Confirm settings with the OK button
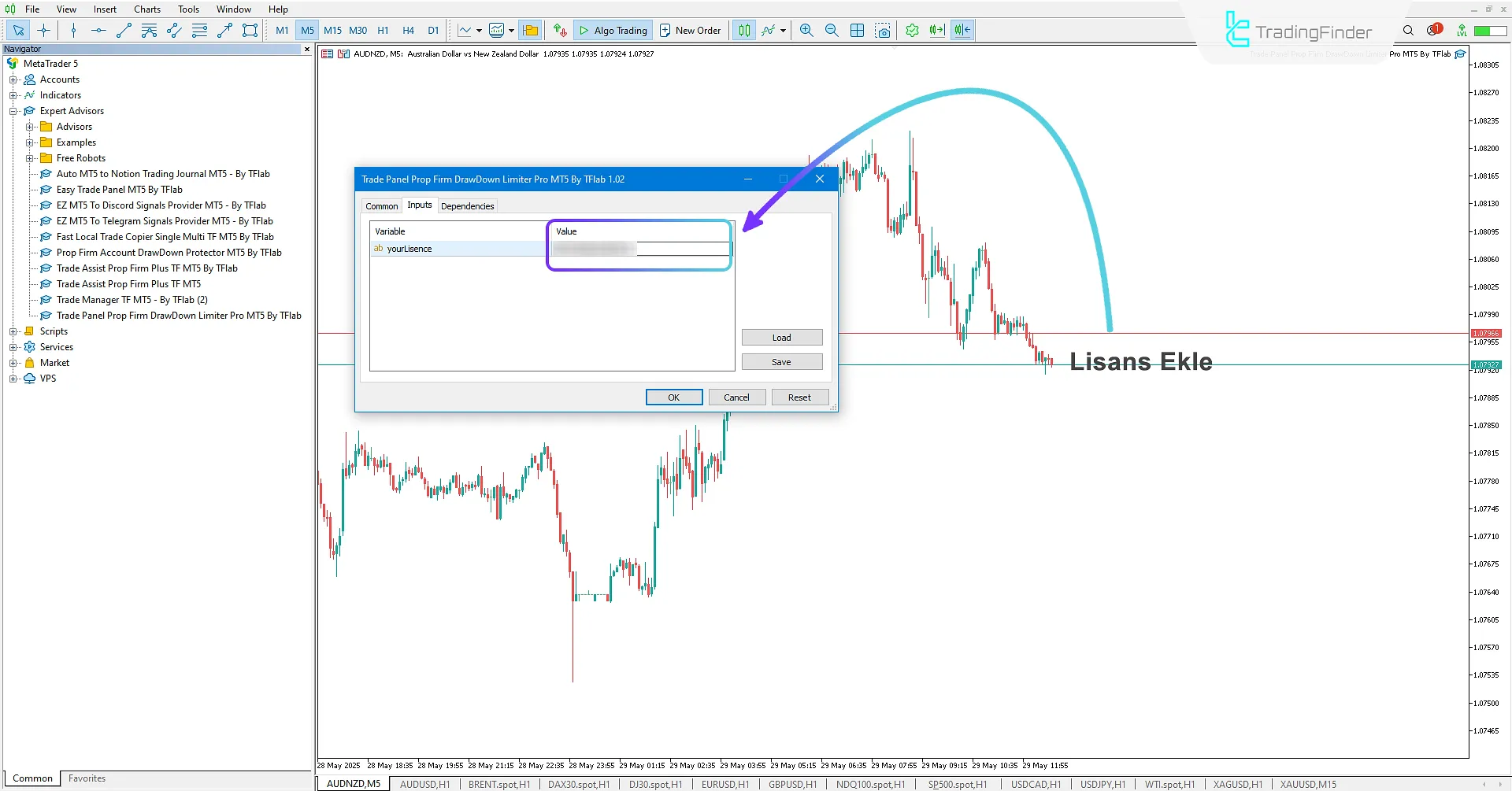The image size is (1512, 791). point(673,397)
